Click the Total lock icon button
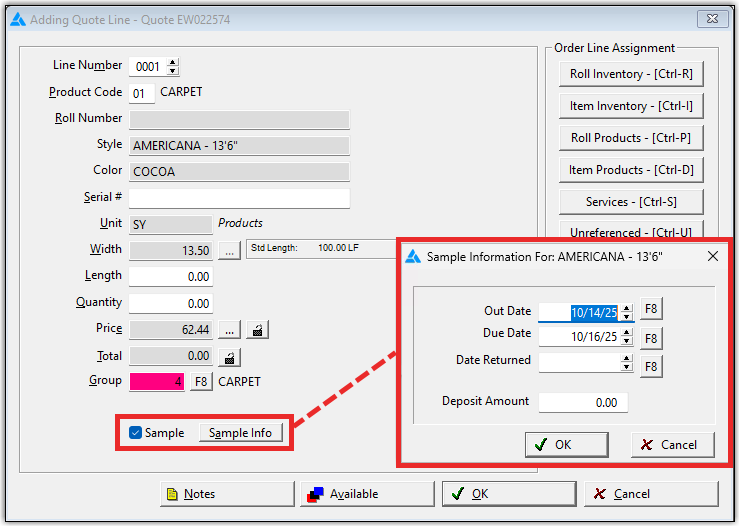Image resolution: width=740 pixels, height=527 pixels. [229, 358]
